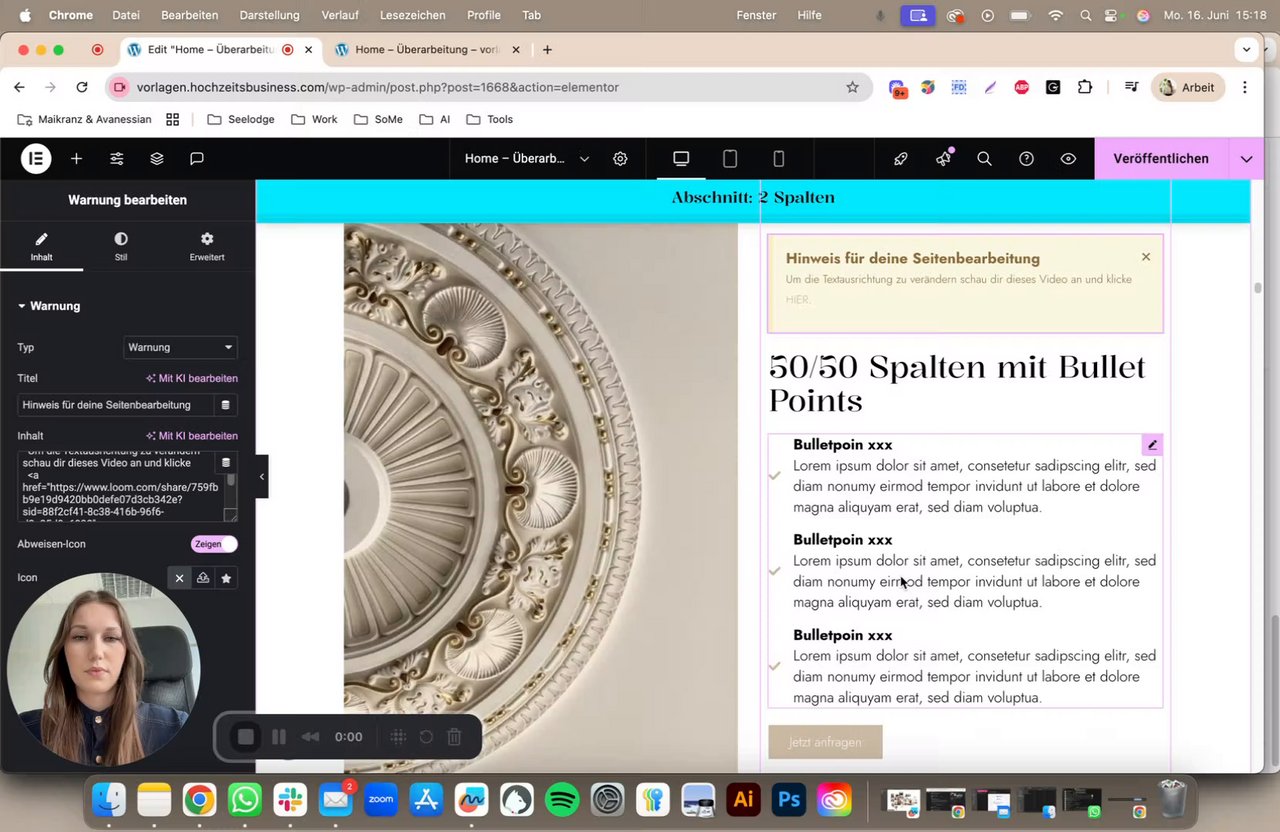Open a new browser tab
The height and width of the screenshot is (832, 1280).
547,49
